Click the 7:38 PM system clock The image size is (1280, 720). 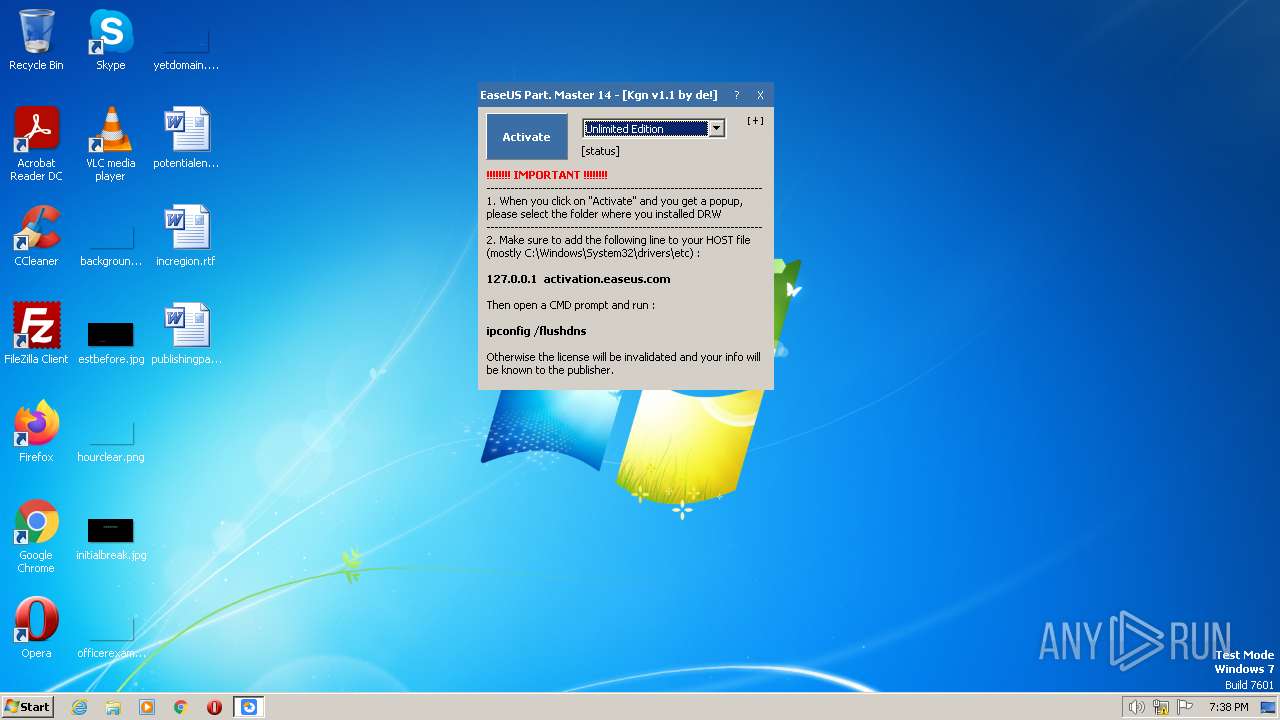1228,707
